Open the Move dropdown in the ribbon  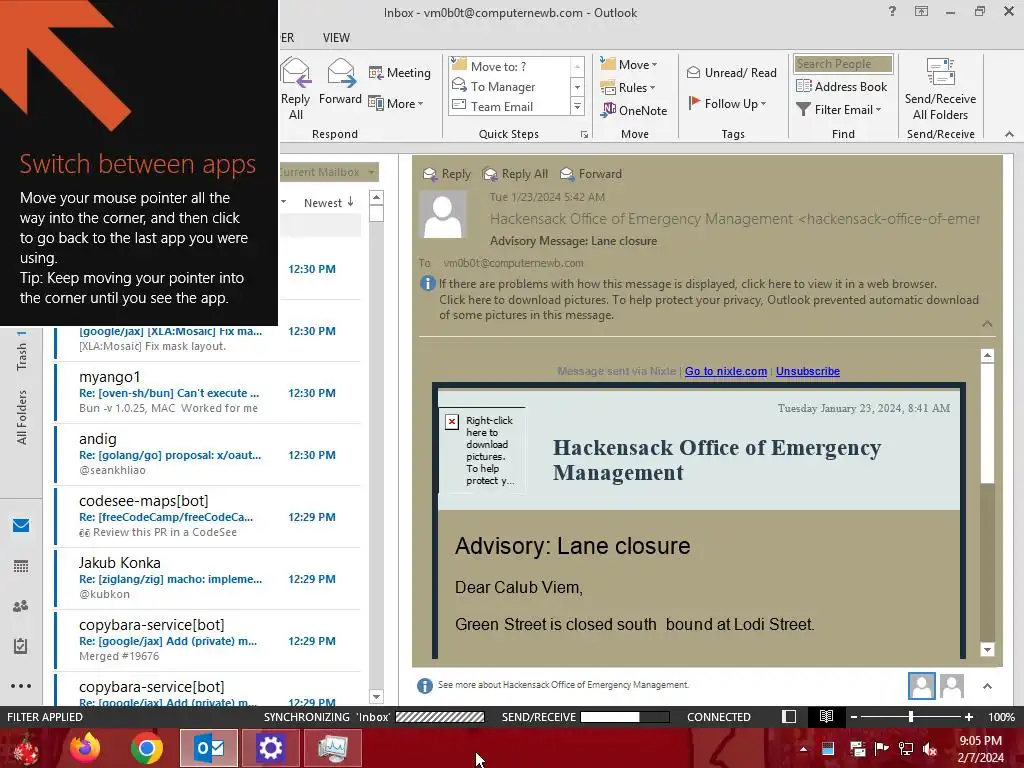[629, 64]
